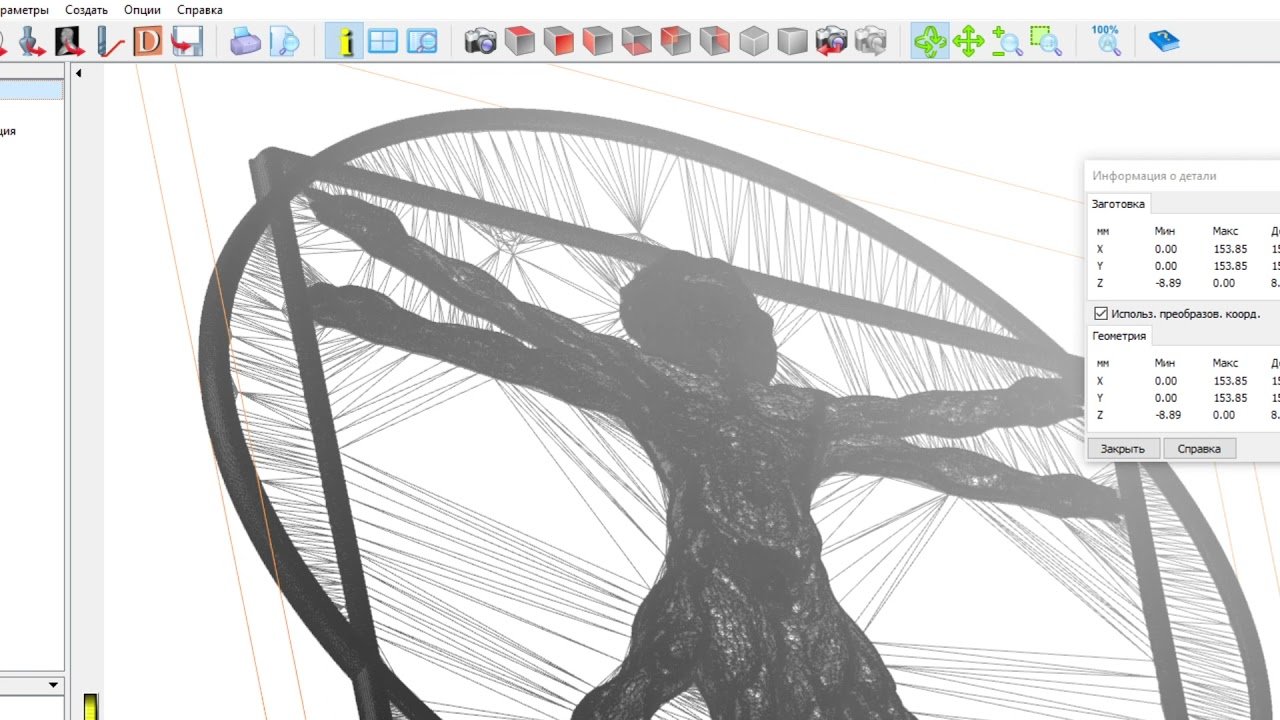Select the plain isometric cube view
This screenshot has height=720, width=1280.
click(754, 41)
